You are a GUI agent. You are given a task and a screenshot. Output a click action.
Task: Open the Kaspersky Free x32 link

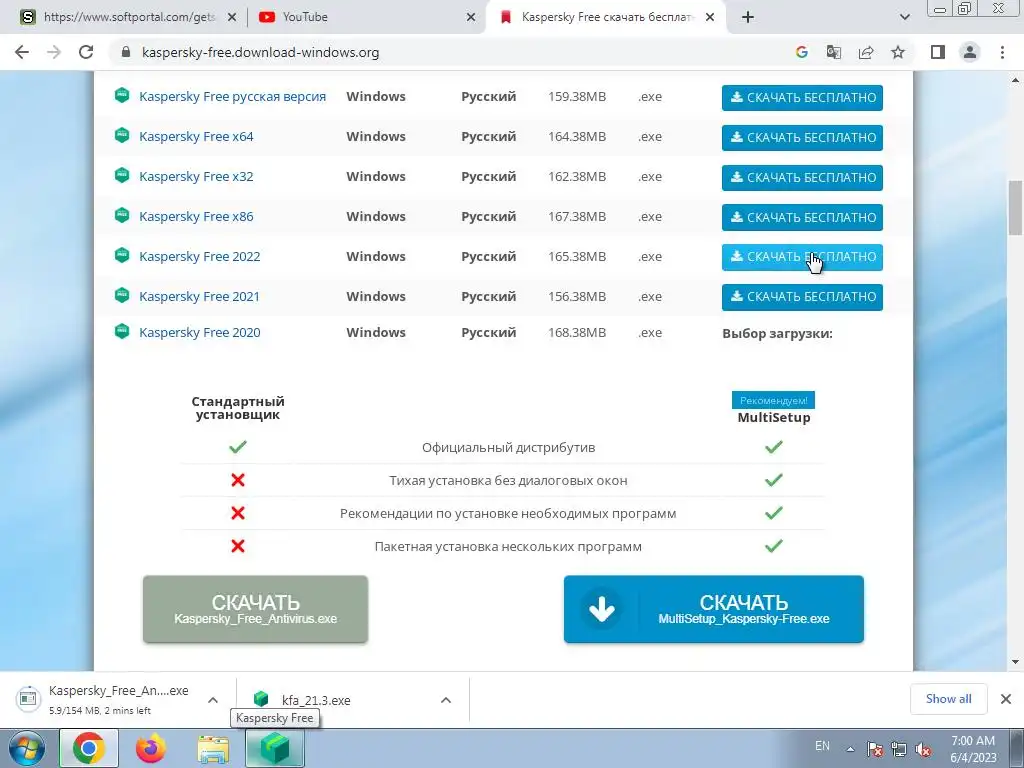point(196,176)
